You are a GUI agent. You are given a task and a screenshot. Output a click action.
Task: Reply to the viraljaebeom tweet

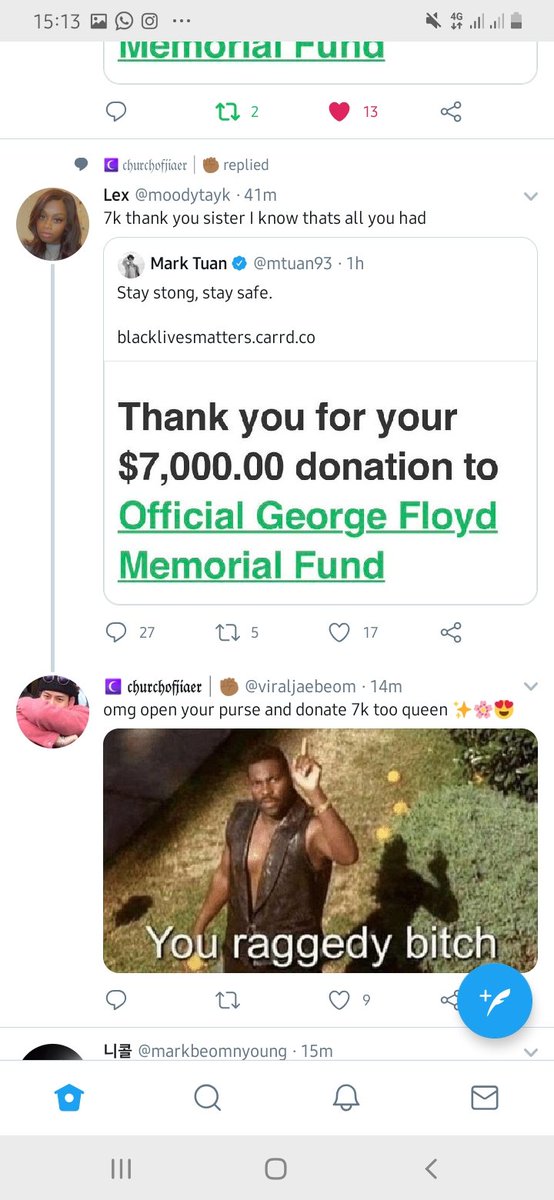[116, 998]
